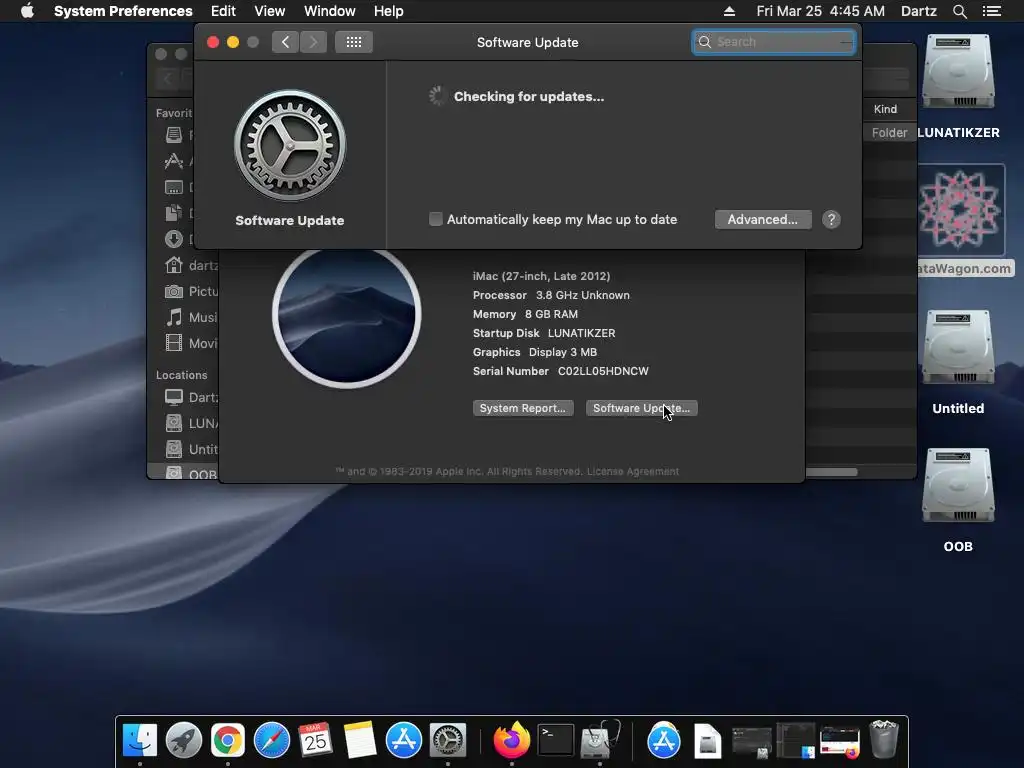Open Spotlight search in menu bar
Screen dimensions: 1024x768
(x=959, y=11)
